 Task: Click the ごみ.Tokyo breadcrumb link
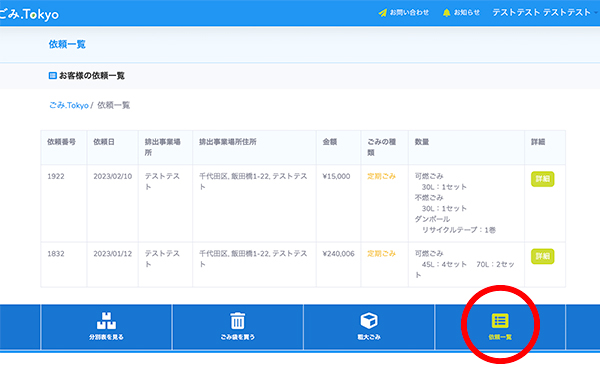click(69, 105)
